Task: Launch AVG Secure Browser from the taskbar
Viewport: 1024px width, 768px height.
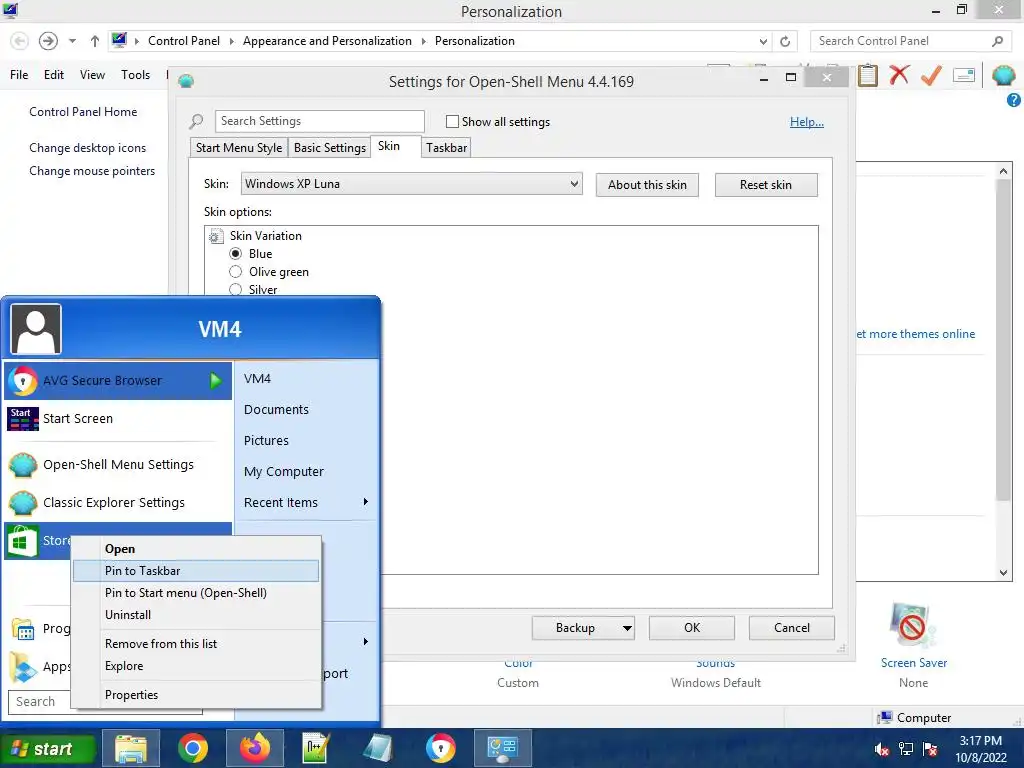Action: (x=441, y=748)
